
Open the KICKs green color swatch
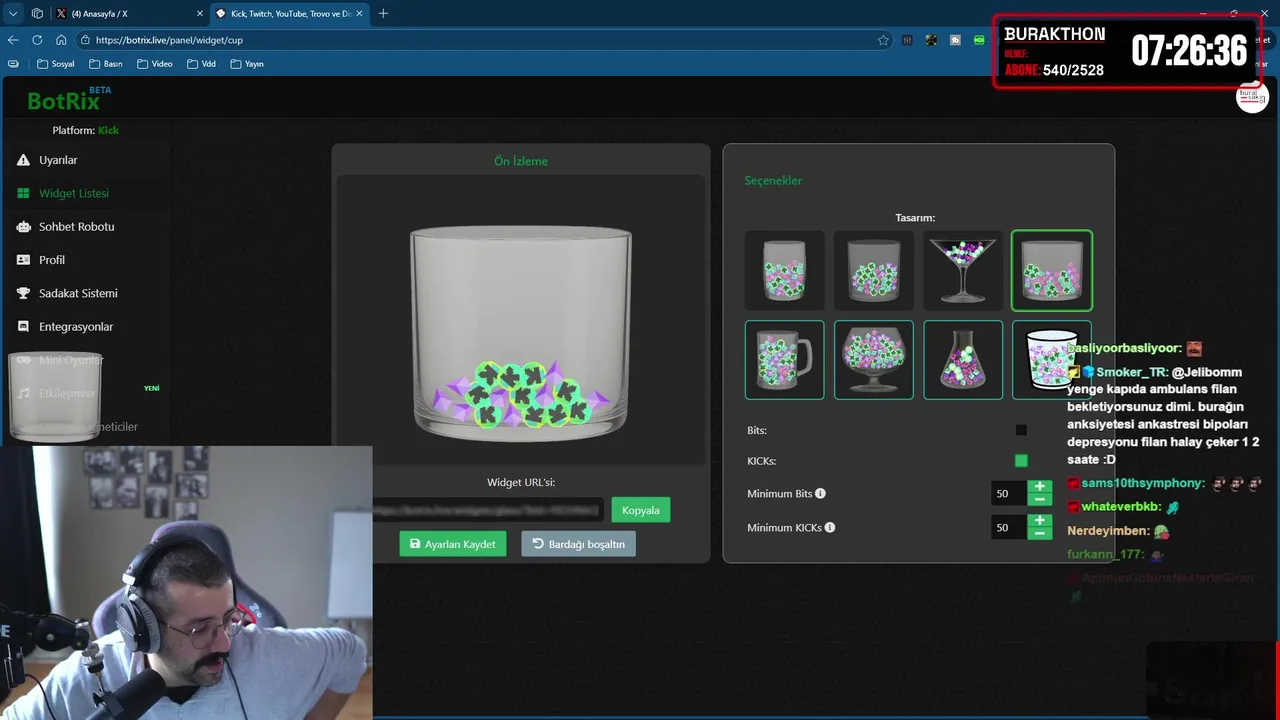coord(1021,461)
